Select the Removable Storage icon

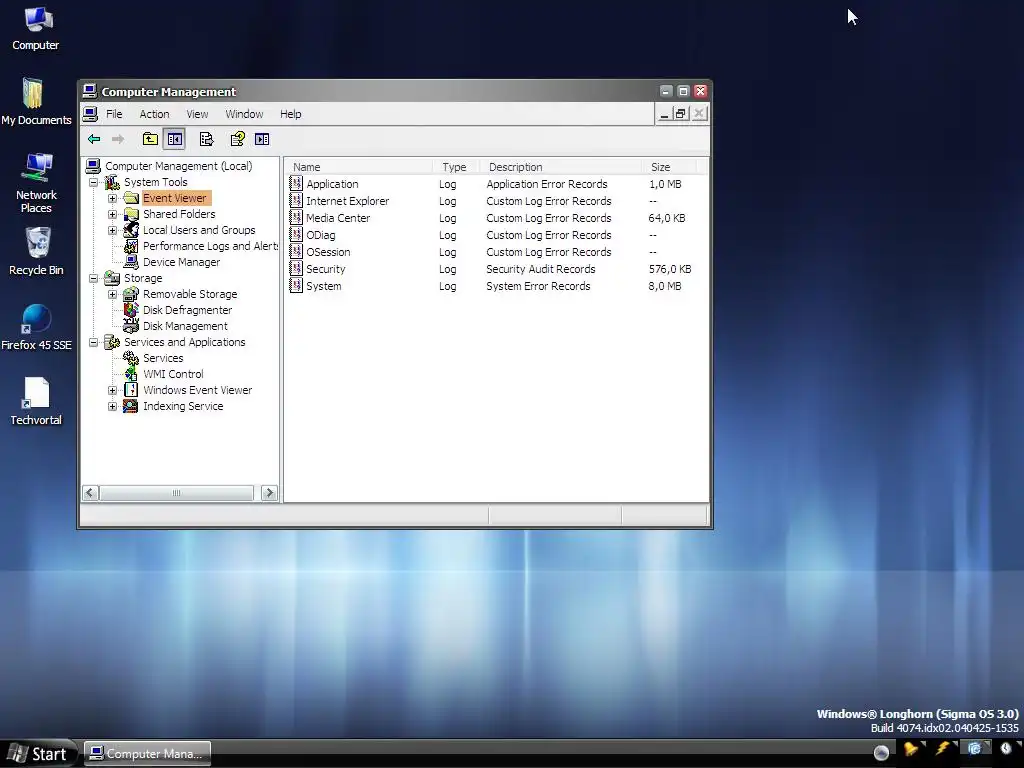click(131, 294)
